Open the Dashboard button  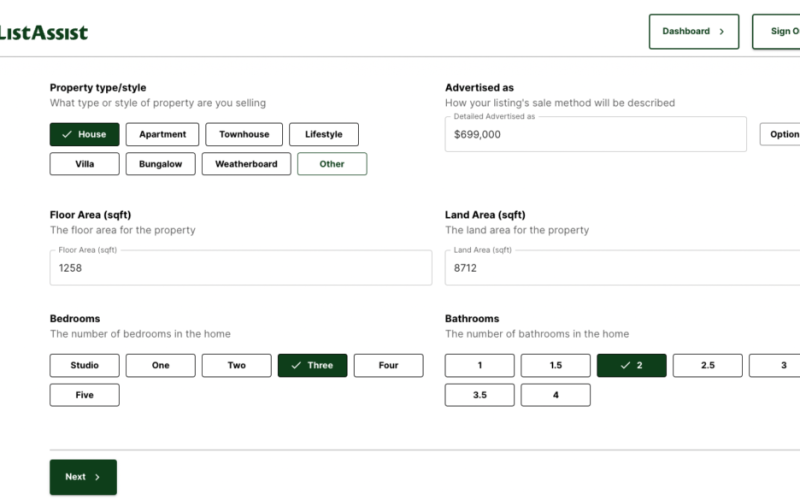click(x=693, y=31)
